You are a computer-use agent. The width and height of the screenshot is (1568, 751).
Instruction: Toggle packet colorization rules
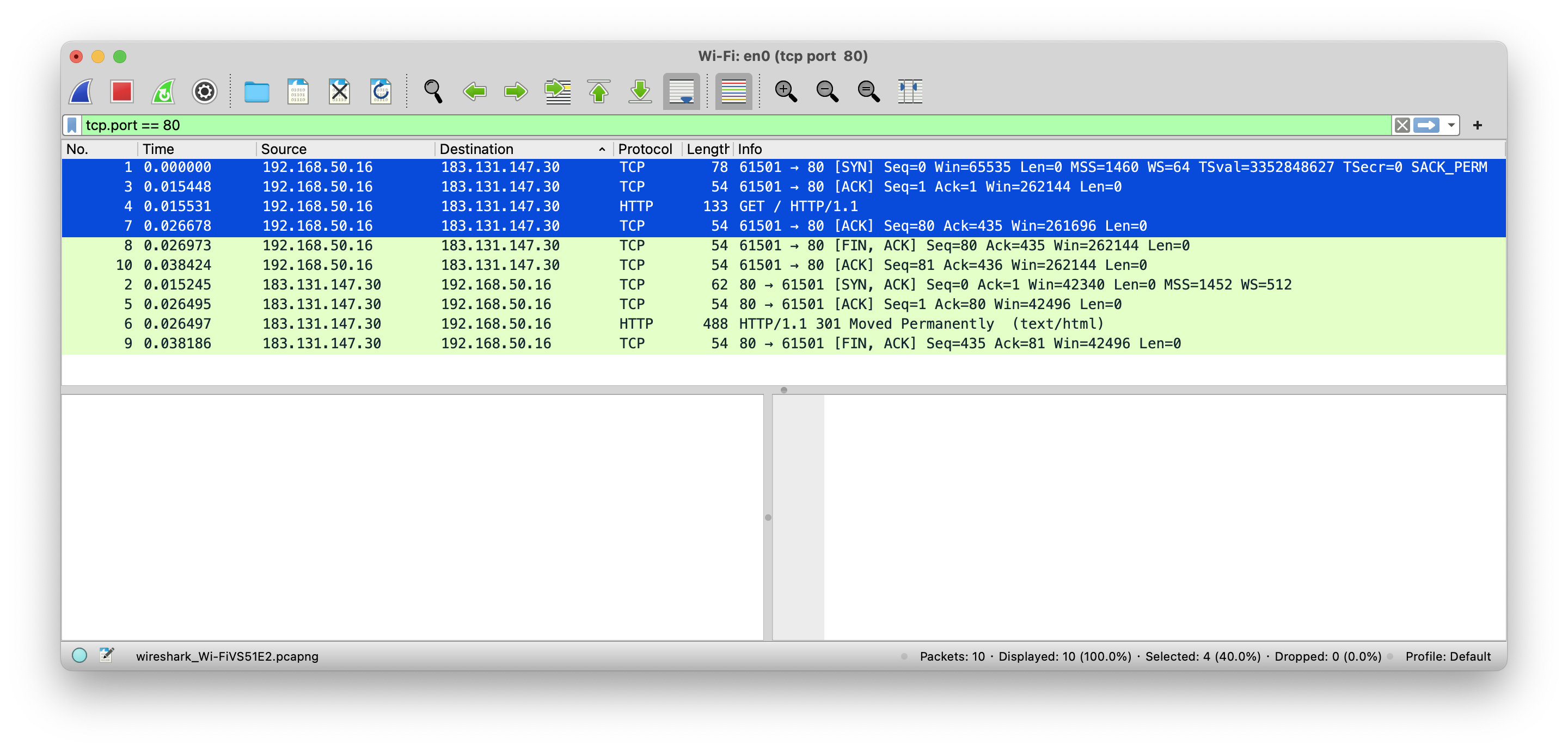point(733,92)
